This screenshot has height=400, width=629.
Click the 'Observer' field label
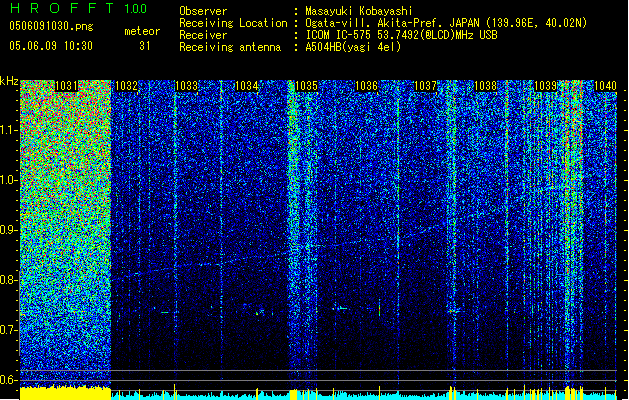click(x=203, y=11)
